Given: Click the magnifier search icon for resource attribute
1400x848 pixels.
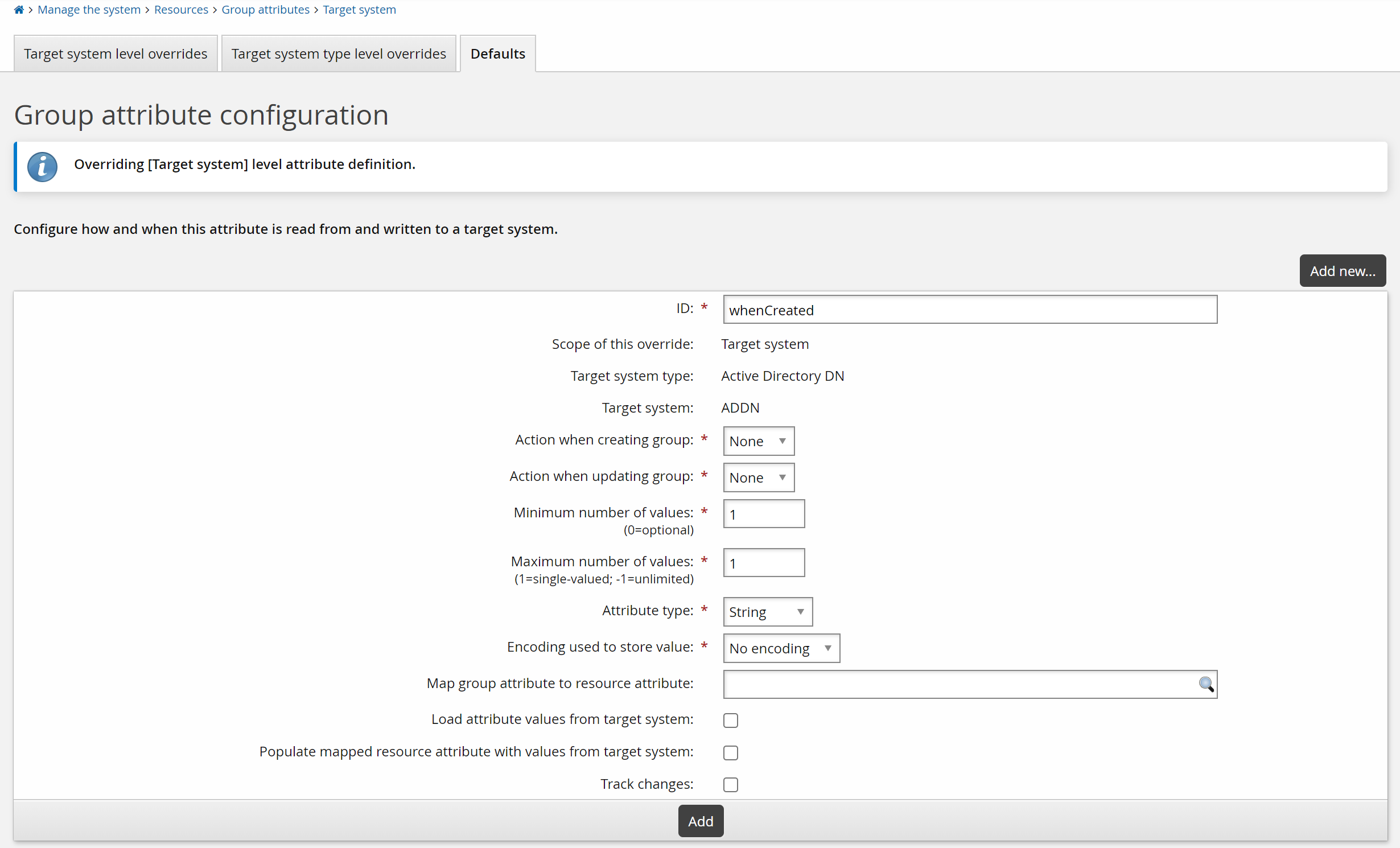Looking at the screenshot, I should pos(1205,684).
